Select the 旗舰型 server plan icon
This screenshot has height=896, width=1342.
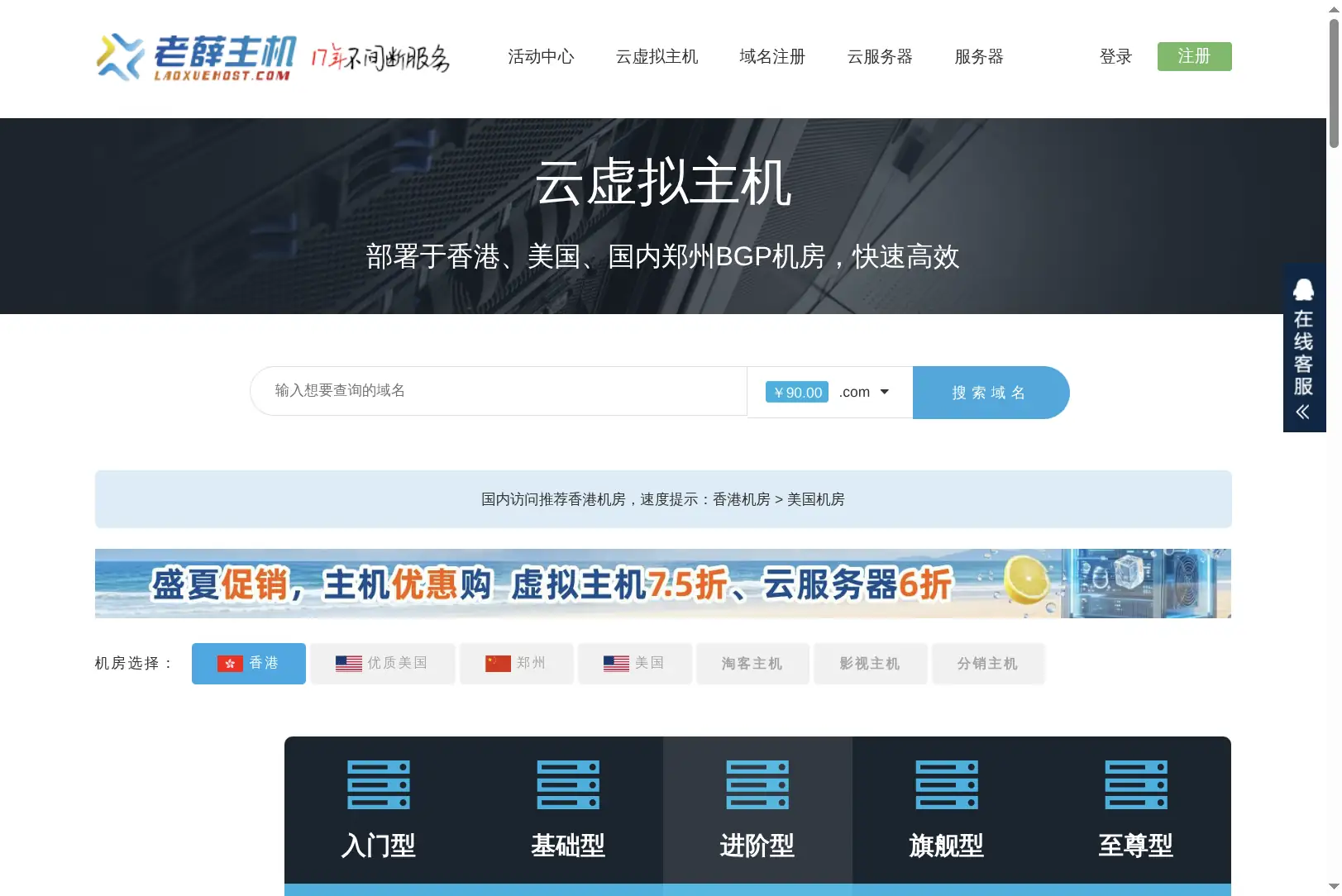coord(947,785)
